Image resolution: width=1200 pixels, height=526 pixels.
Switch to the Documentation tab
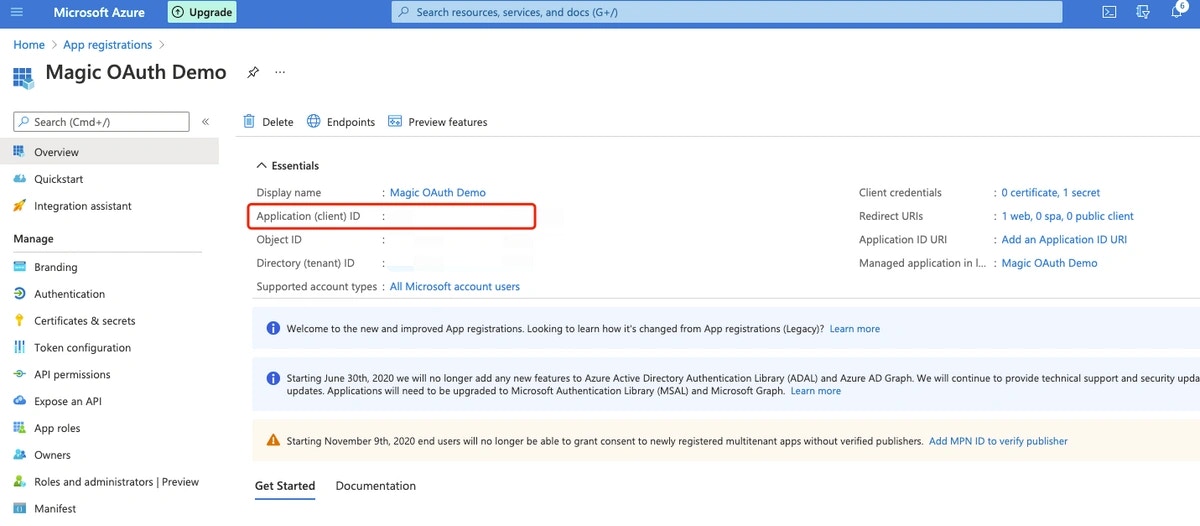coord(376,486)
